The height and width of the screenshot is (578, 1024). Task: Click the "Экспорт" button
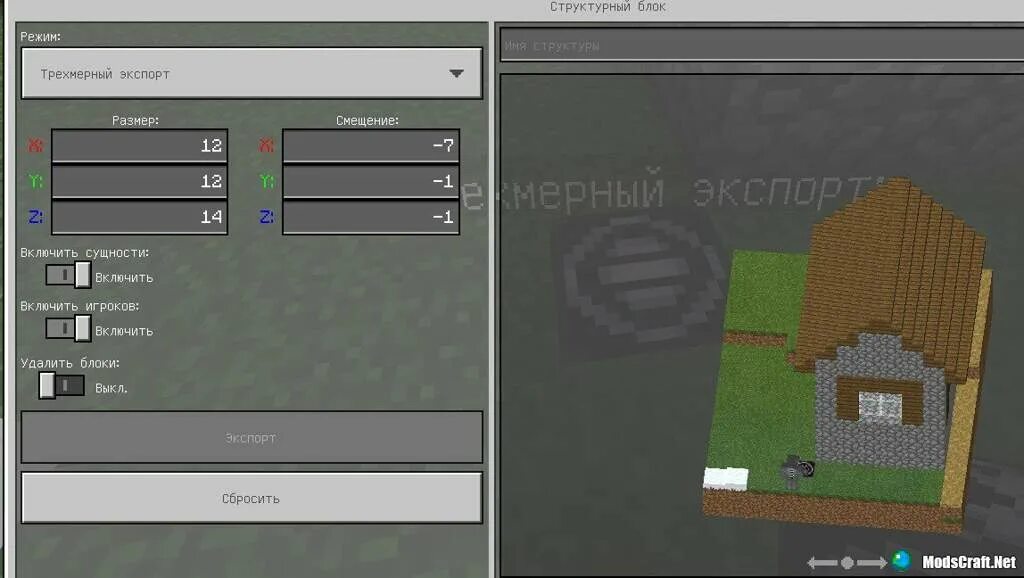tap(251, 438)
